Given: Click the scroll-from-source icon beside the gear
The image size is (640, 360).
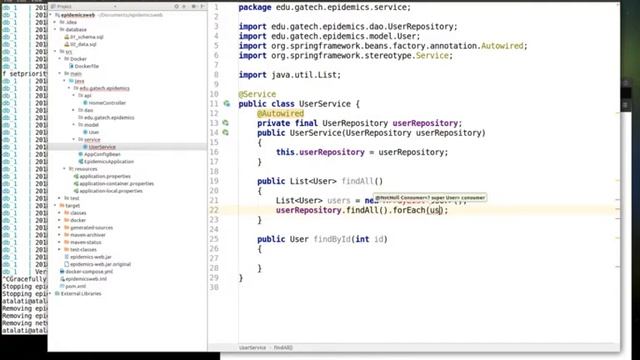Looking at the screenshot, I should coord(177,7).
